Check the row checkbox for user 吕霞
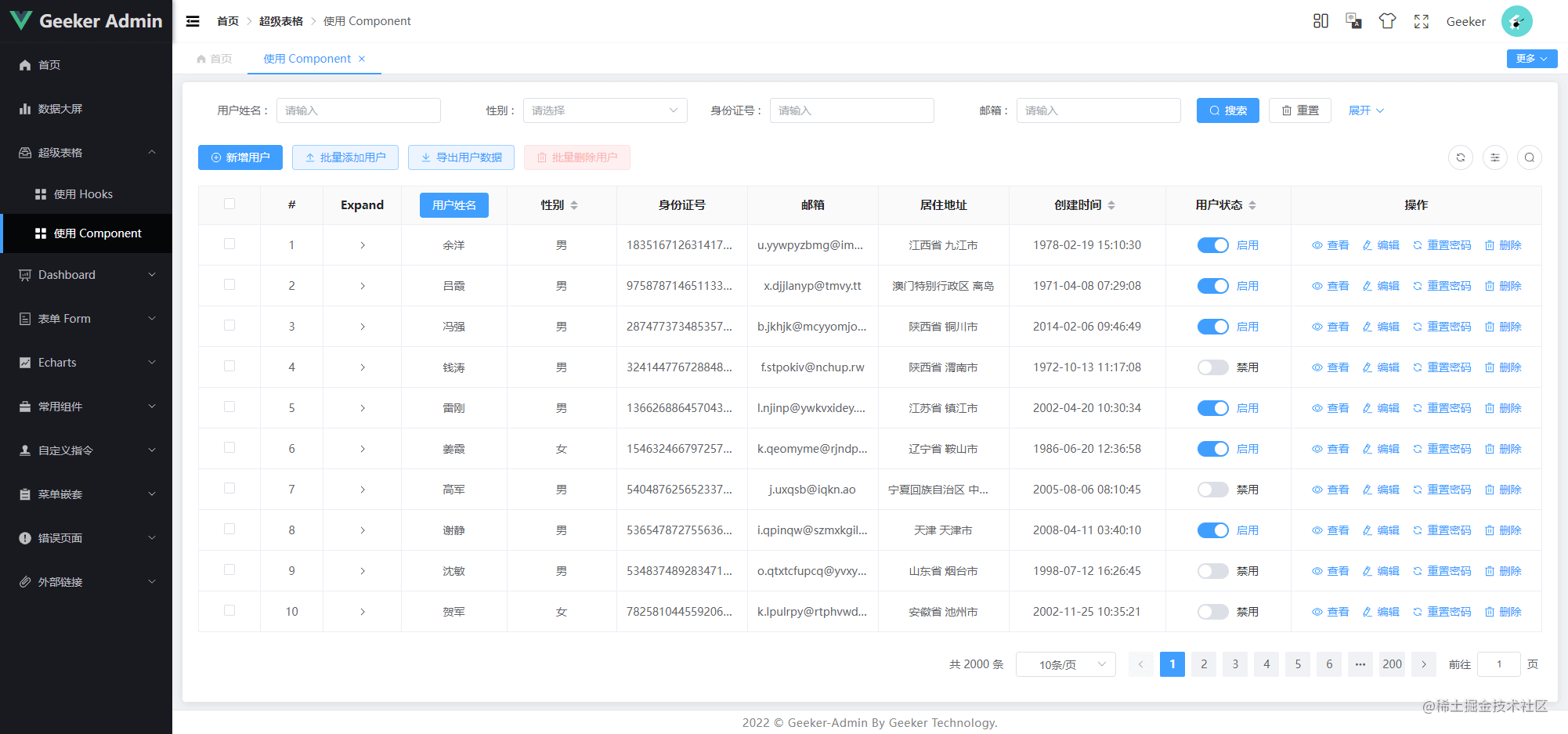This screenshot has height=734, width=1568. (229, 285)
